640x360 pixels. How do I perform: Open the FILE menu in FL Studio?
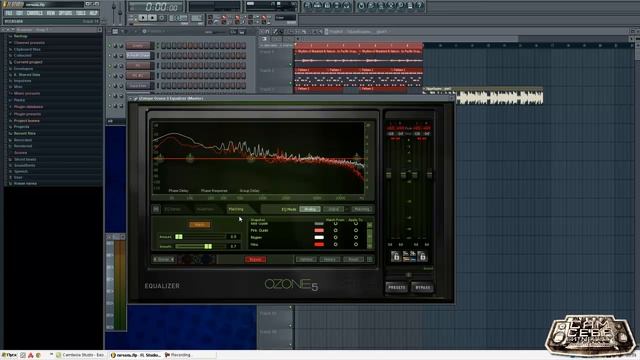9,13
